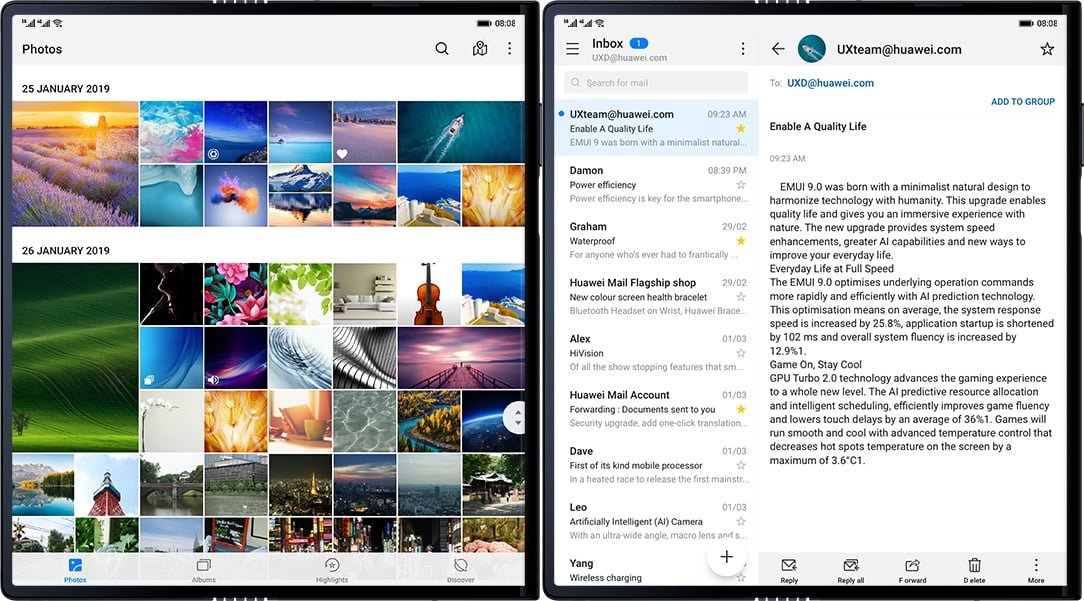Tap the ADD TO GROUP link

pyautogui.click(x=1022, y=101)
